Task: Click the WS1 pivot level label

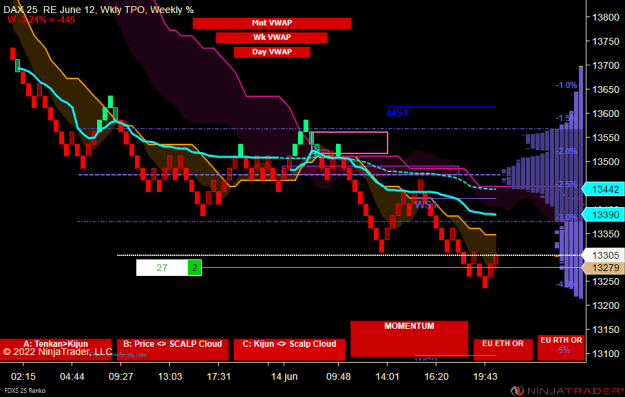Action: [426, 205]
